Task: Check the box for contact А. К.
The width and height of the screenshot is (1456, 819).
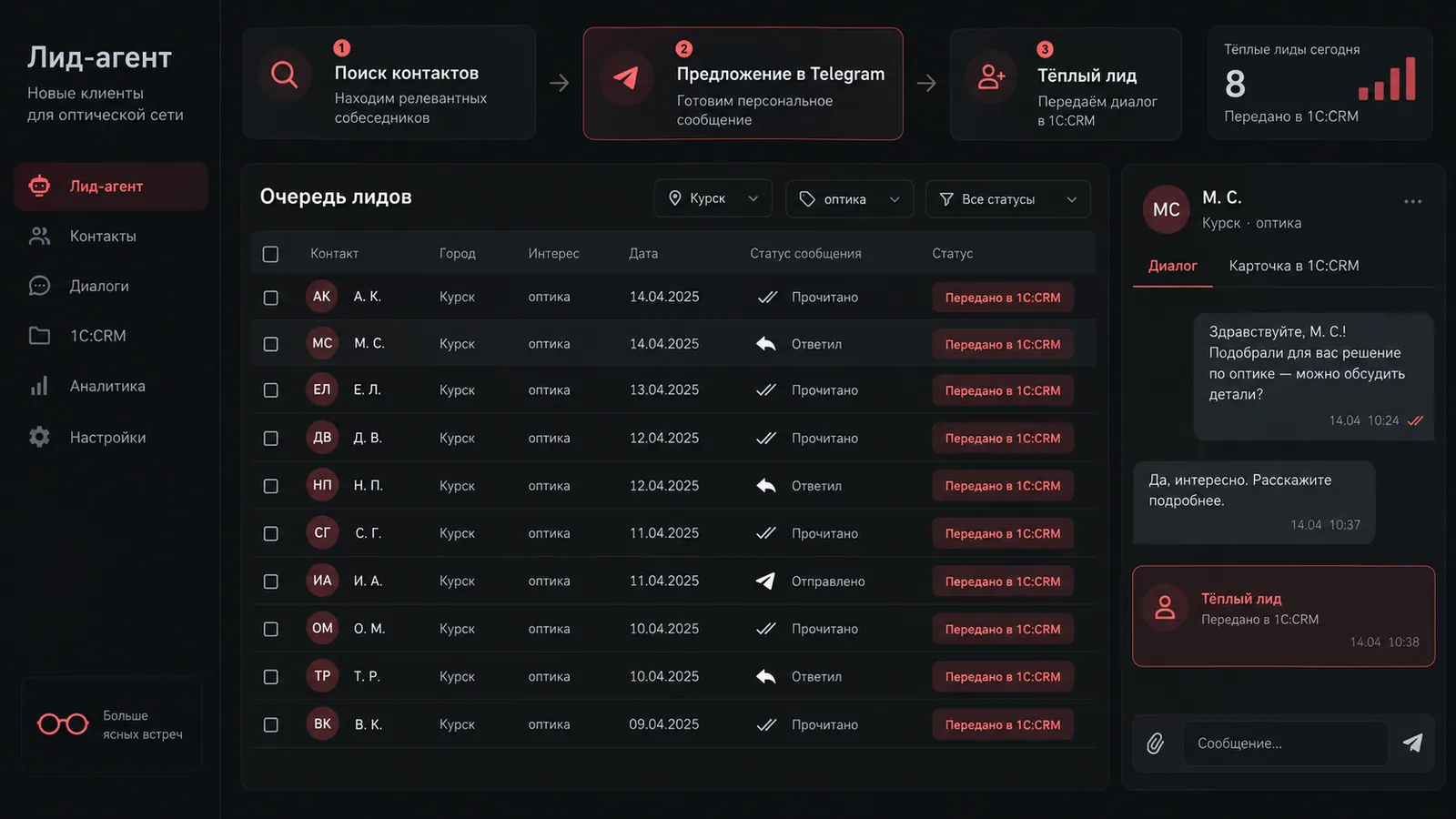Action: [x=270, y=298]
